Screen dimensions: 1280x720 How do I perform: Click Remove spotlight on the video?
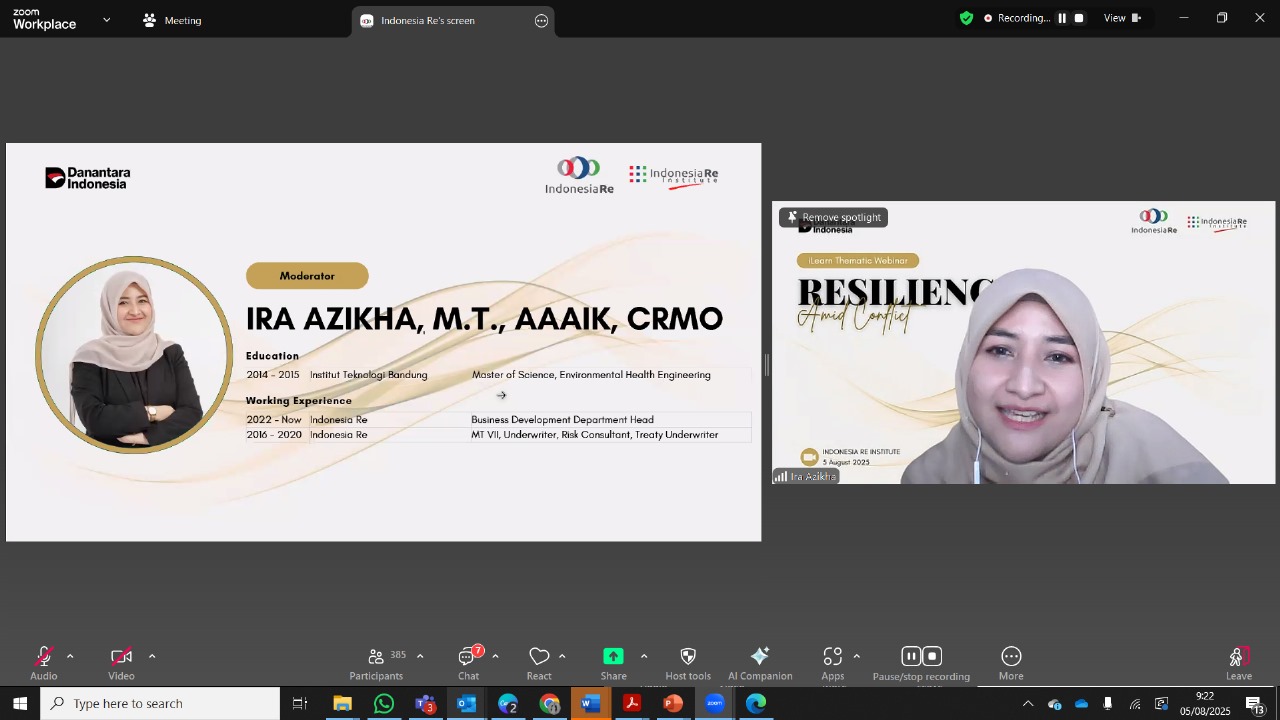coord(833,217)
